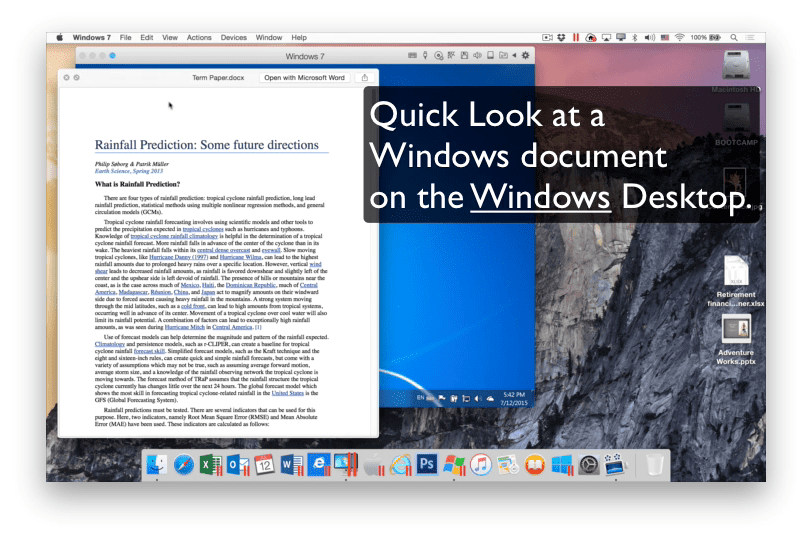This screenshot has height=542, width=812.
Task: Click the AirPlay icon in the menu bar
Action: click(606, 37)
